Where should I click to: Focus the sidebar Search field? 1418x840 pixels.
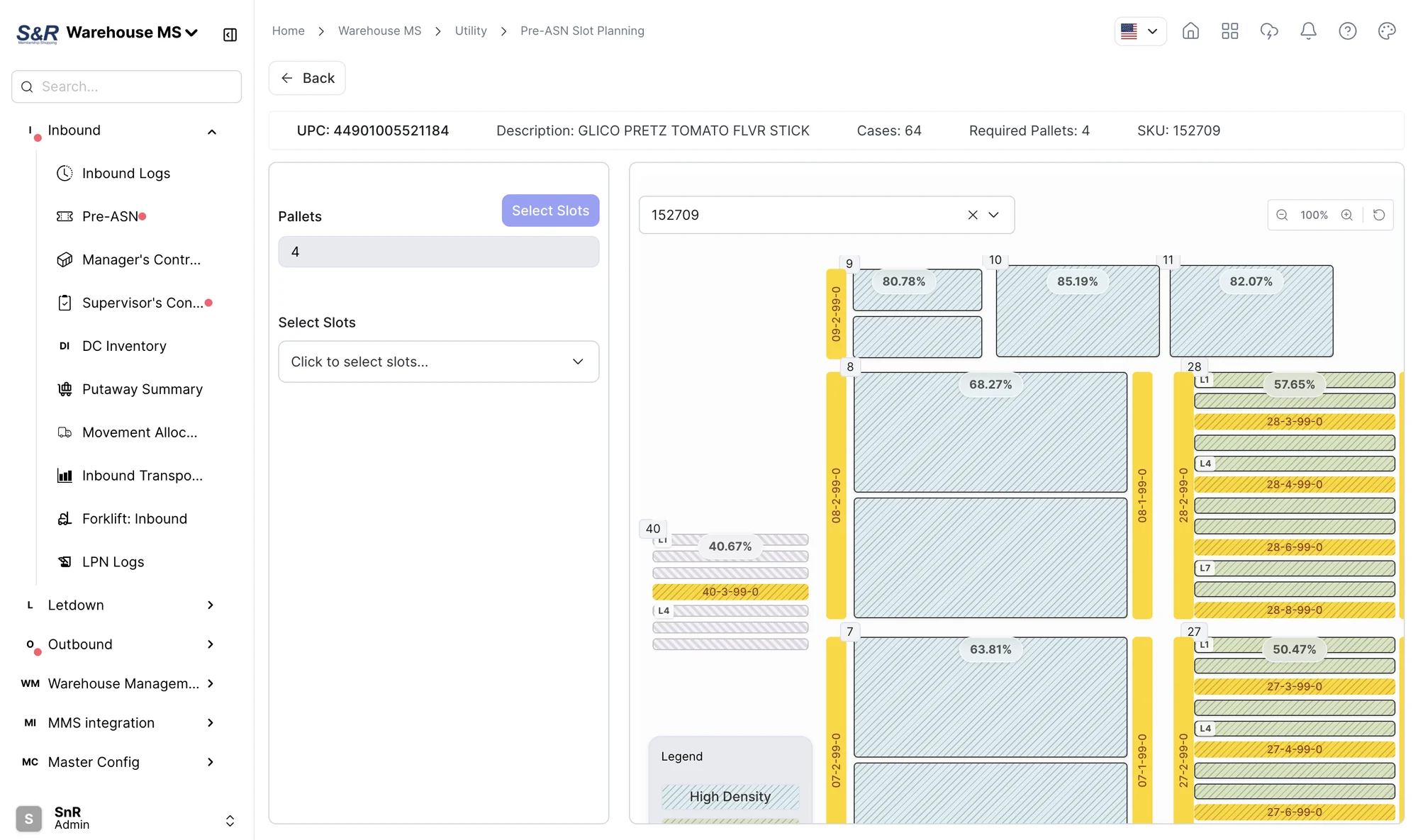126,86
